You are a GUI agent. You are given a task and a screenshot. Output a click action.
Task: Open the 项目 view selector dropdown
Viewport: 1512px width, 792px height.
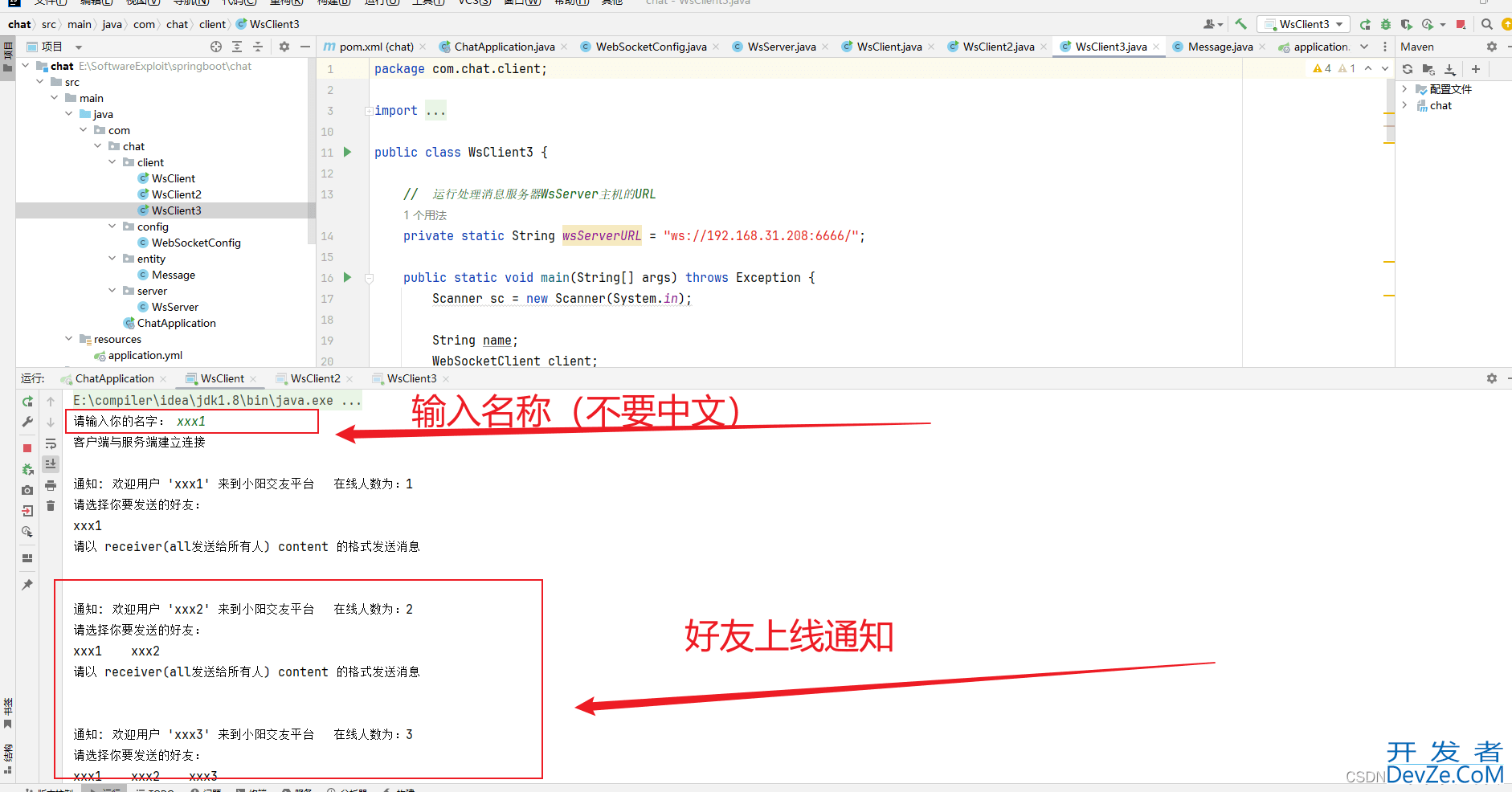[55, 47]
